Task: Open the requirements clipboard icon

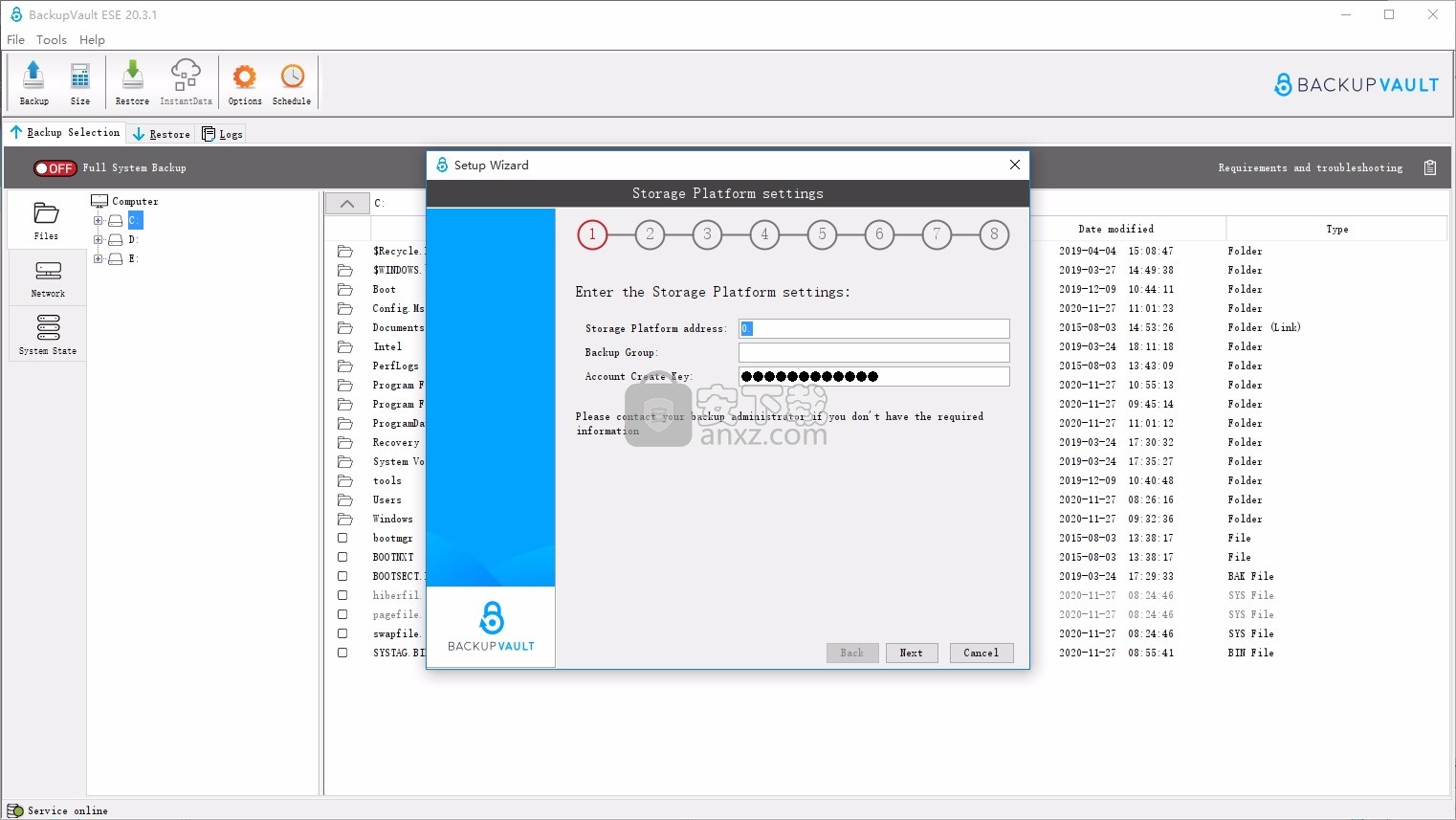Action: pos(1430,167)
